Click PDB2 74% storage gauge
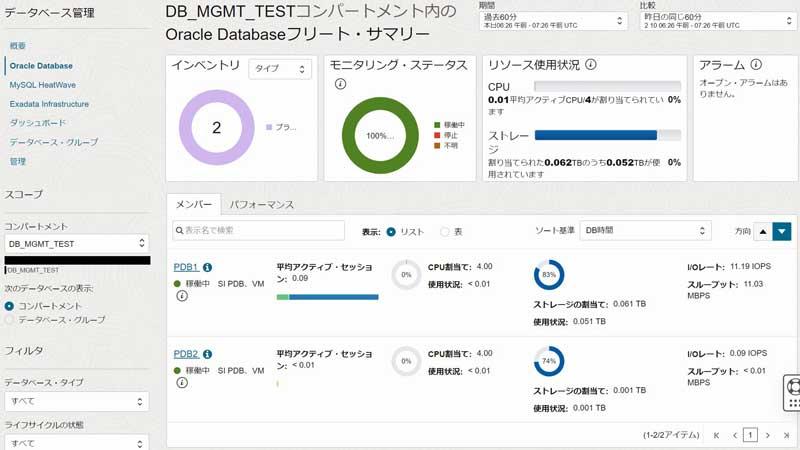The height and width of the screenshot is (450, 800). [x=549, y=361]
